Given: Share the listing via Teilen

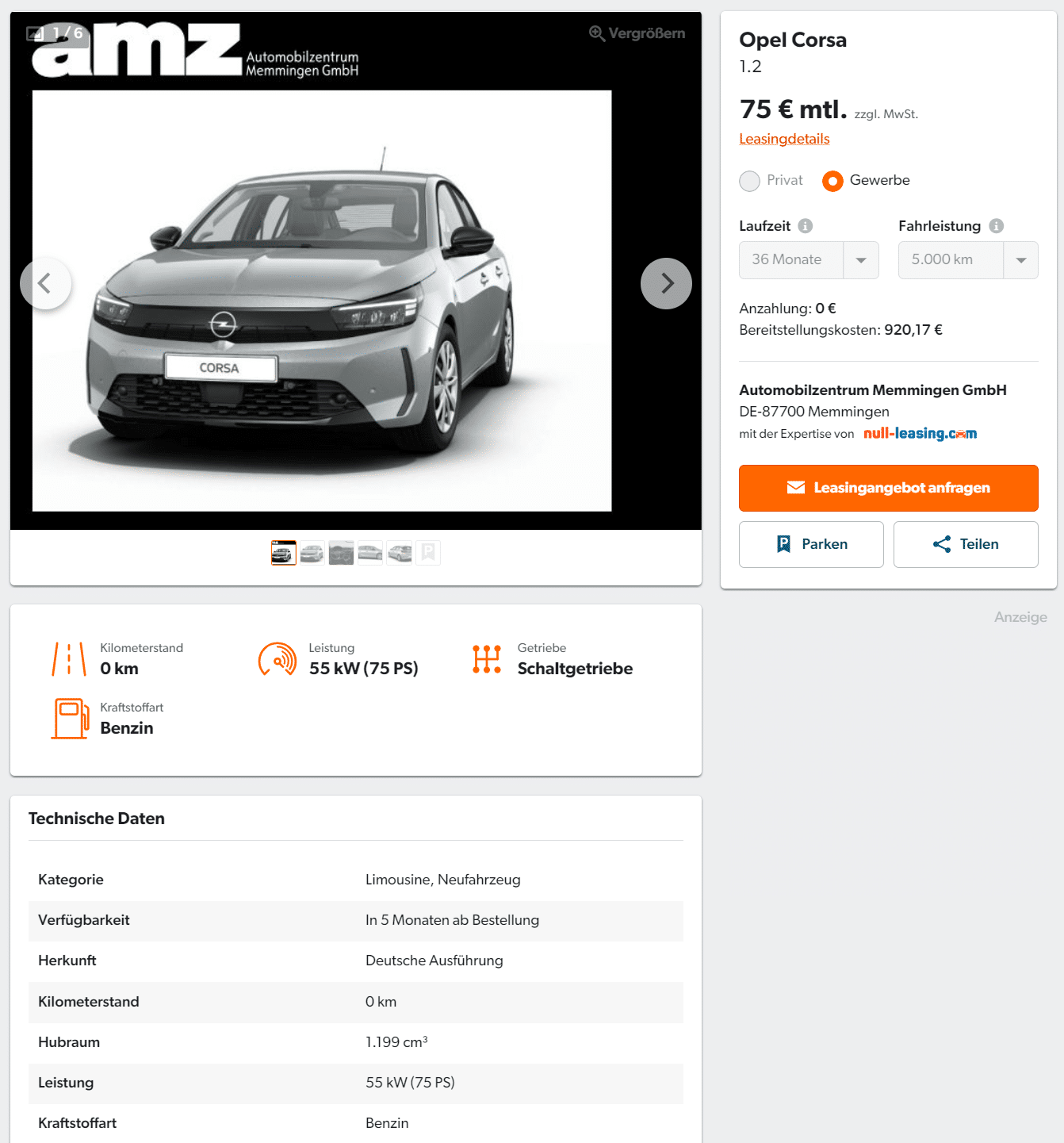Looking at the screenshot, I should 966,544.
